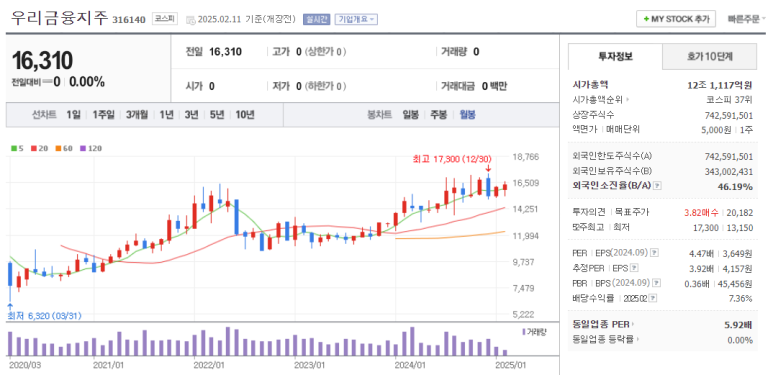Click the purple 120-day moving average legend

pos(90,148)
